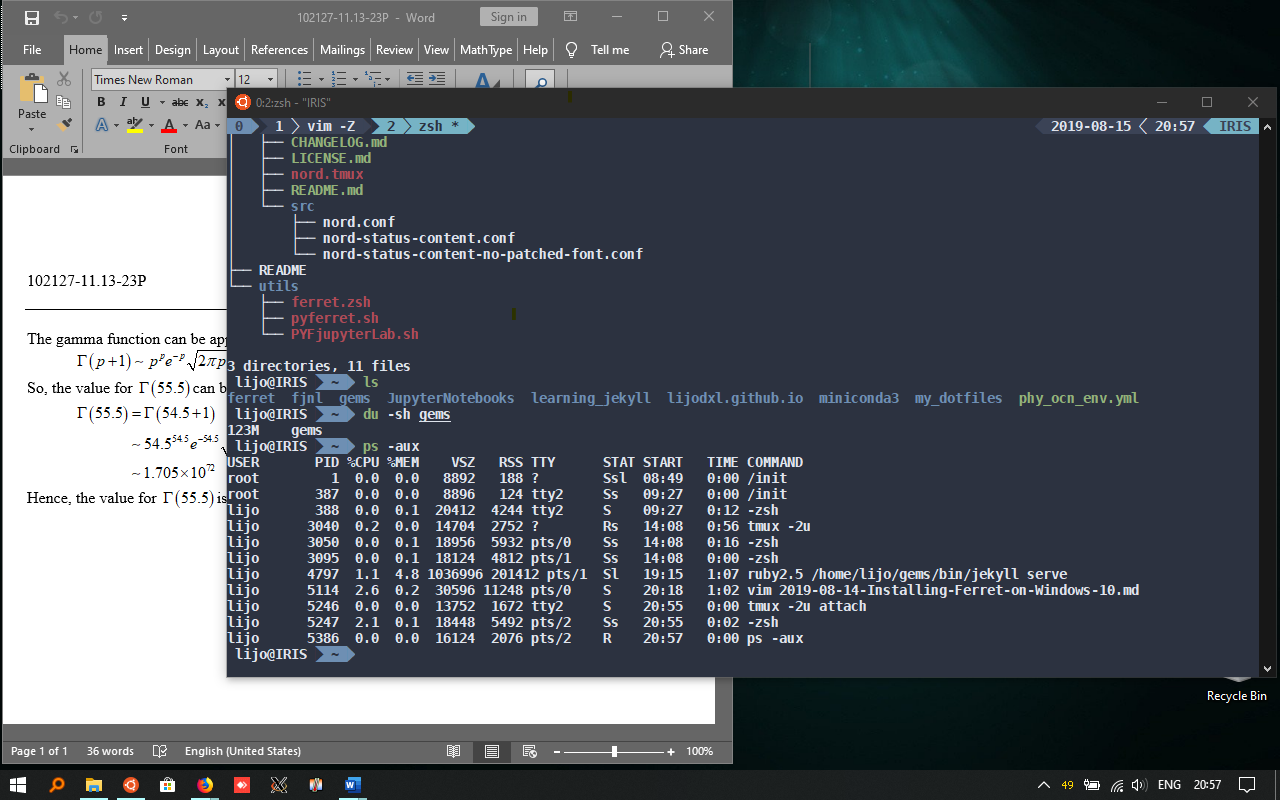This screenshot has height=800, width=1280.
Task: Switch to Print Layout view
Action: (x=492, y=751)
